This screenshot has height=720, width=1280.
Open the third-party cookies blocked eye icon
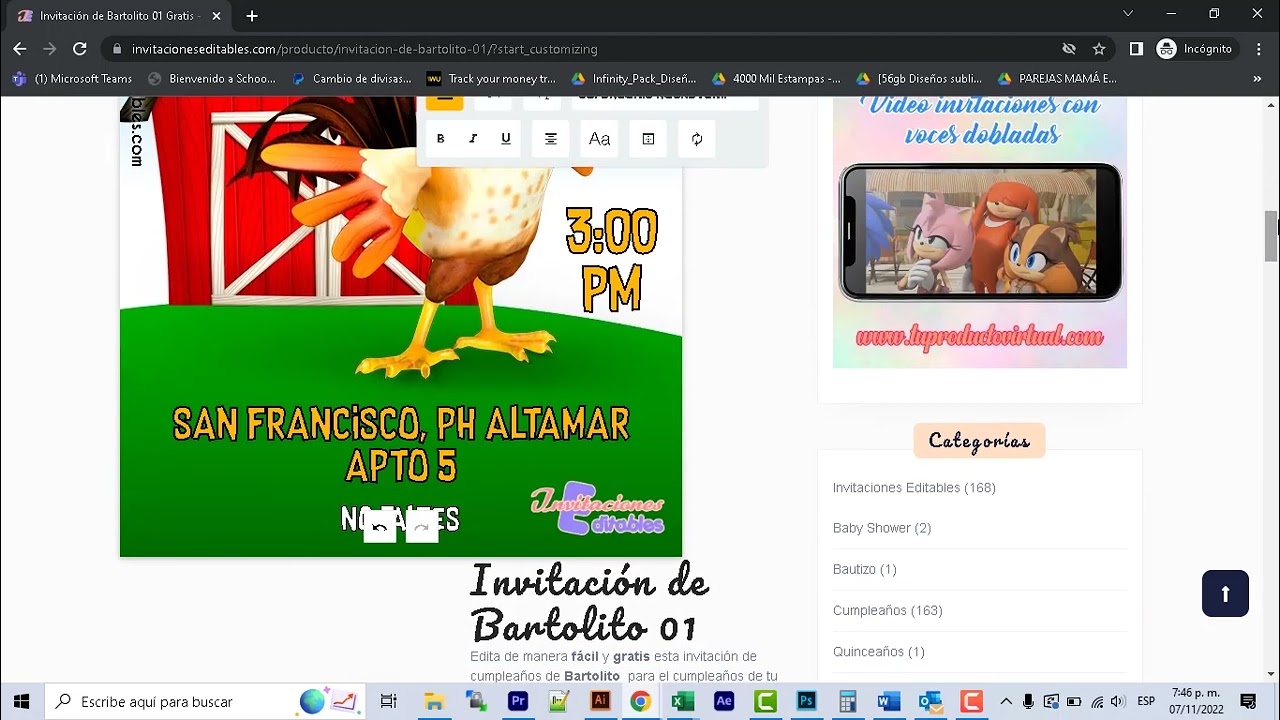1069,49
